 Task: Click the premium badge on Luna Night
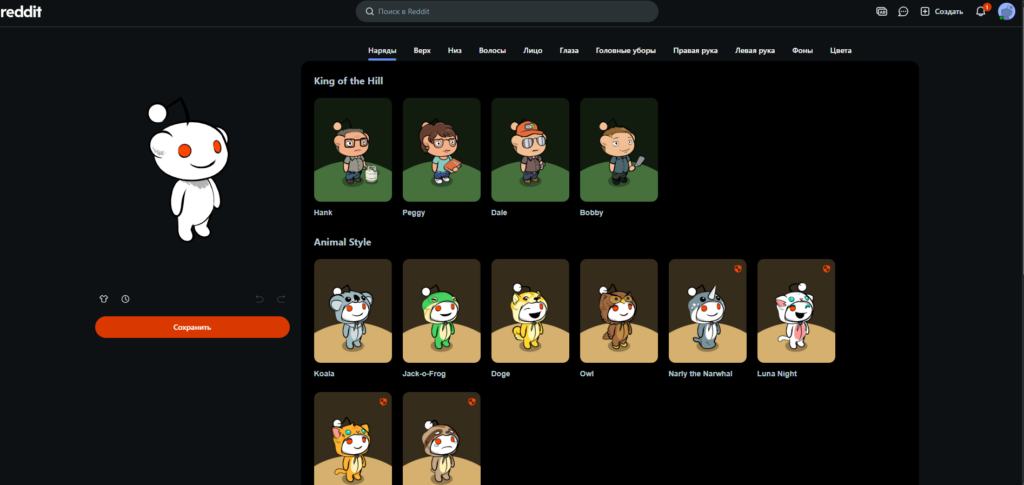(x=826, y=268)
